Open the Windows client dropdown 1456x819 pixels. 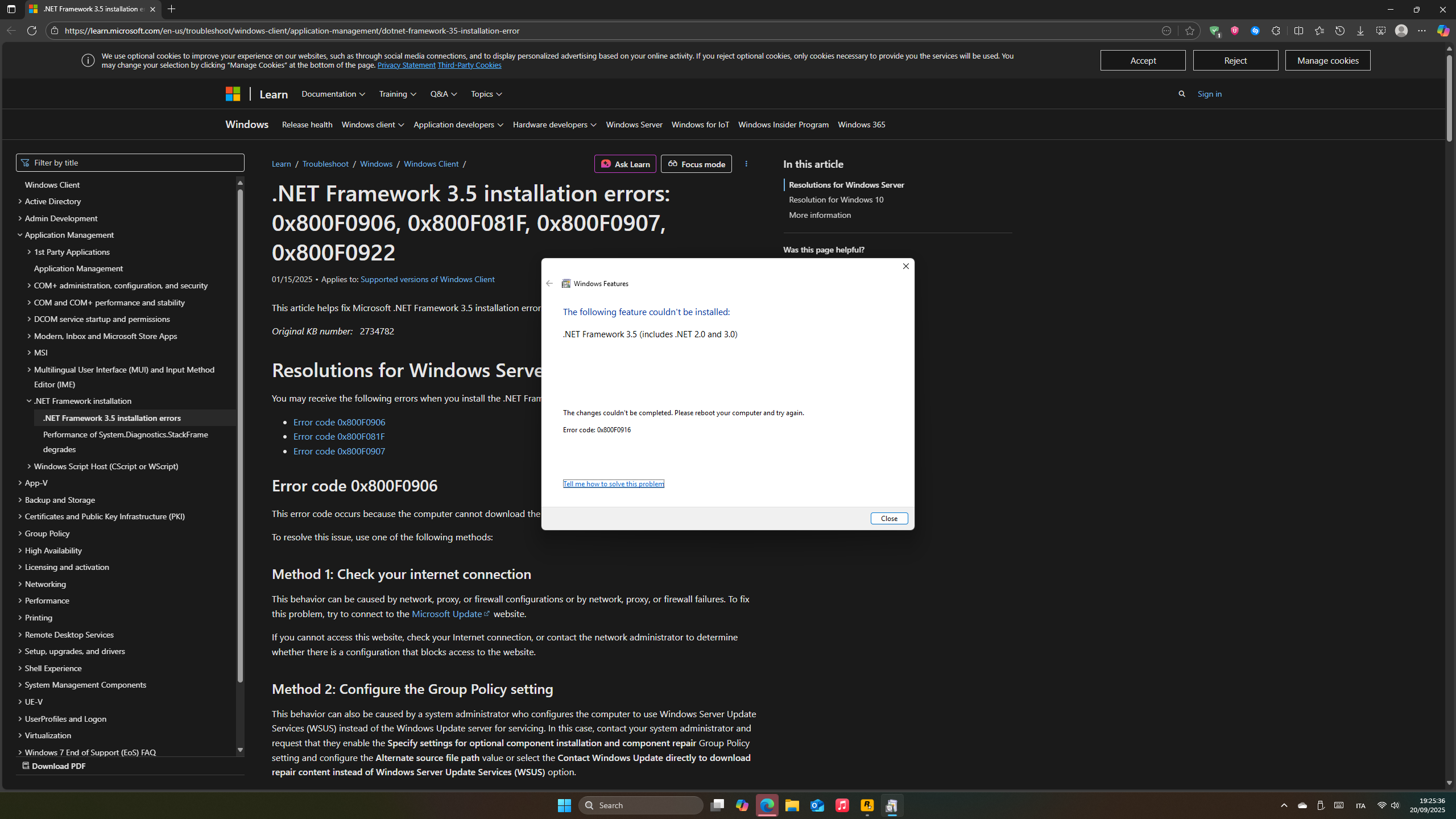coord(373,125)
